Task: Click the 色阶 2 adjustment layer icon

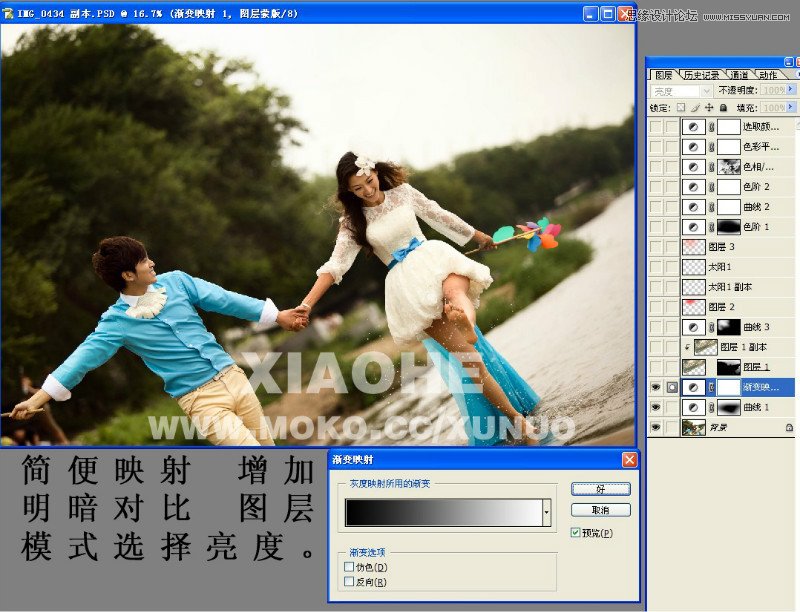Action: click(693, 187)
